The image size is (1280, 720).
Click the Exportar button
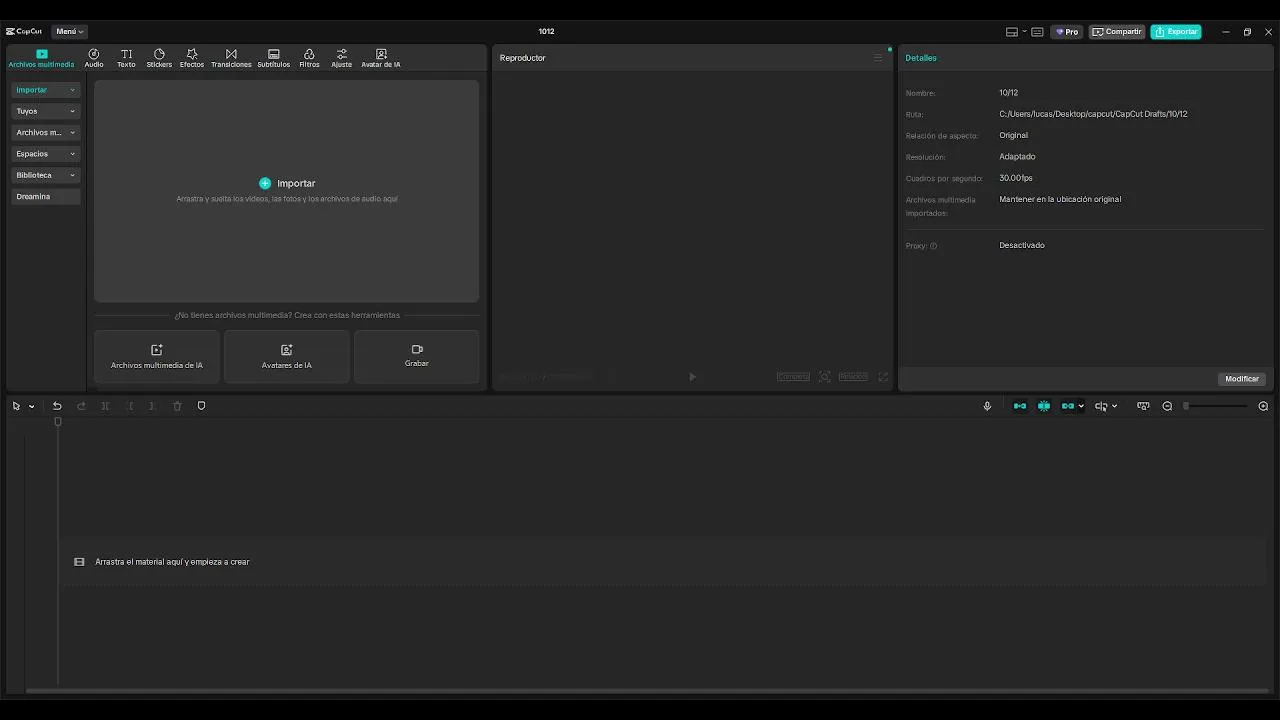(1176, 32)
